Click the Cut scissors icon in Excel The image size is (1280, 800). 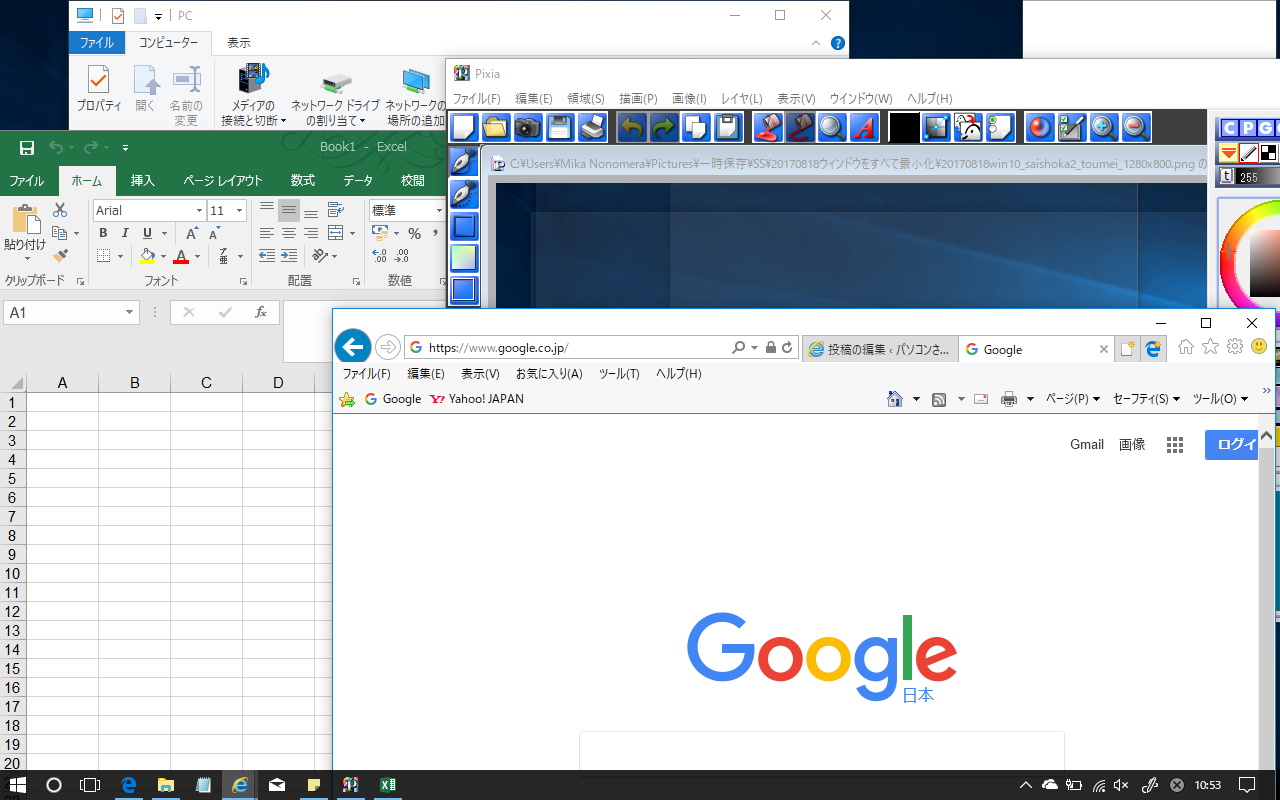tap(60, 210)
